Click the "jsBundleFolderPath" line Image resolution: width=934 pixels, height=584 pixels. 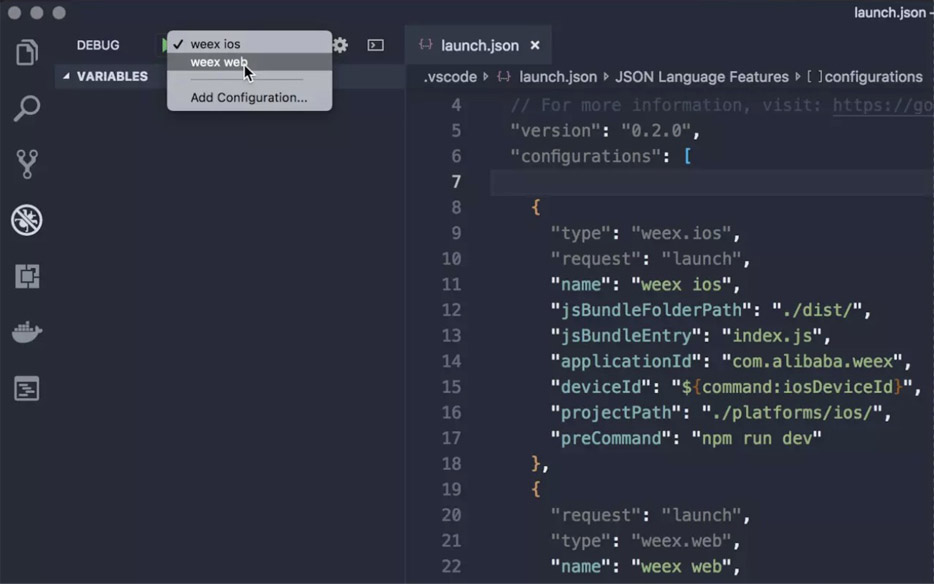[711, 310]
